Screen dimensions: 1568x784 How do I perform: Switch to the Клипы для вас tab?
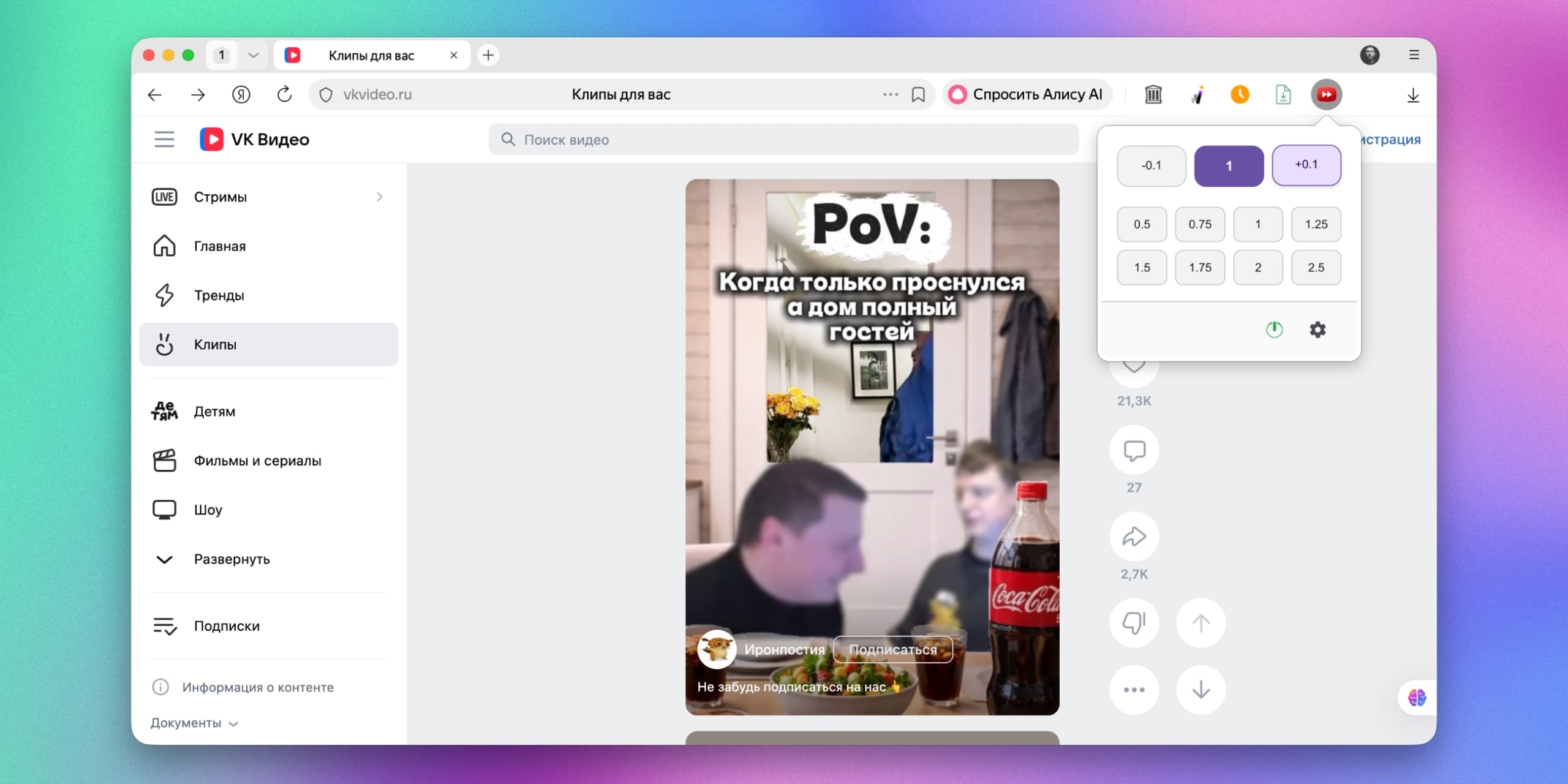coord(372,55)
